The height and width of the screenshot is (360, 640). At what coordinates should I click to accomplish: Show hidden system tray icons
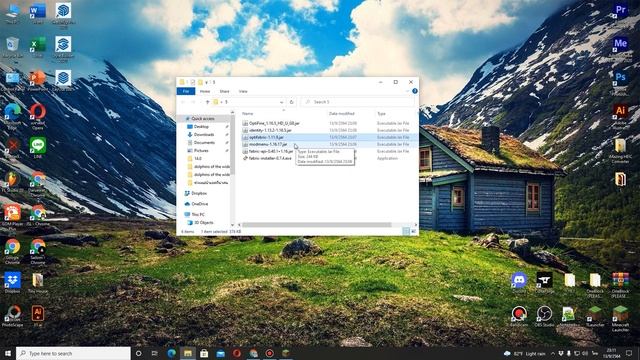click(x=553, y=353)
